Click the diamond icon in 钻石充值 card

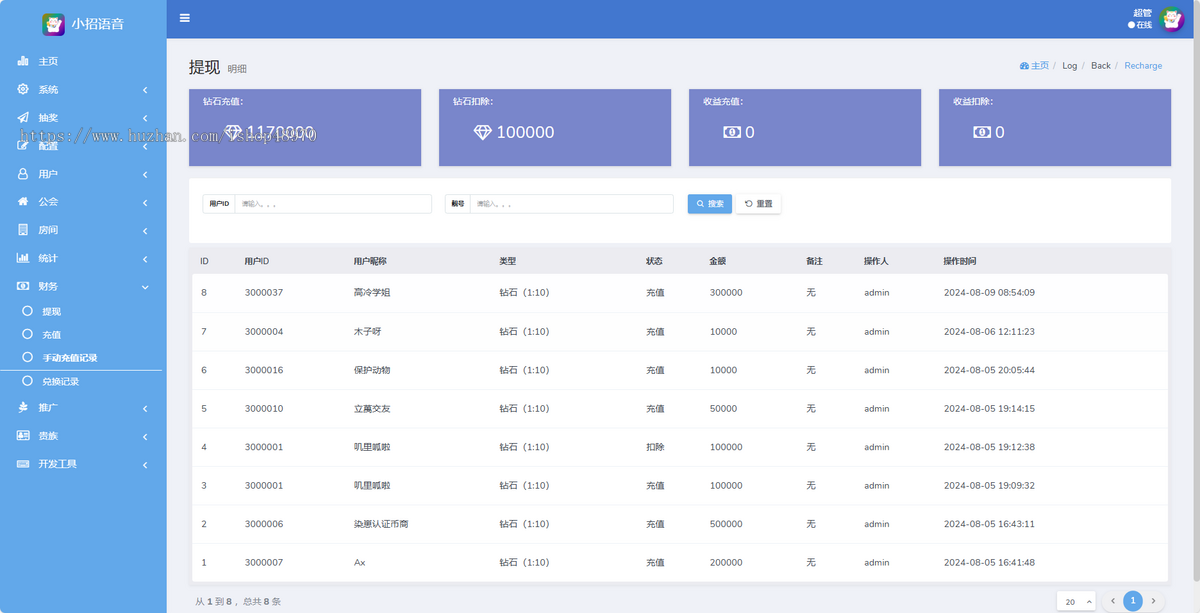point(233,132)
